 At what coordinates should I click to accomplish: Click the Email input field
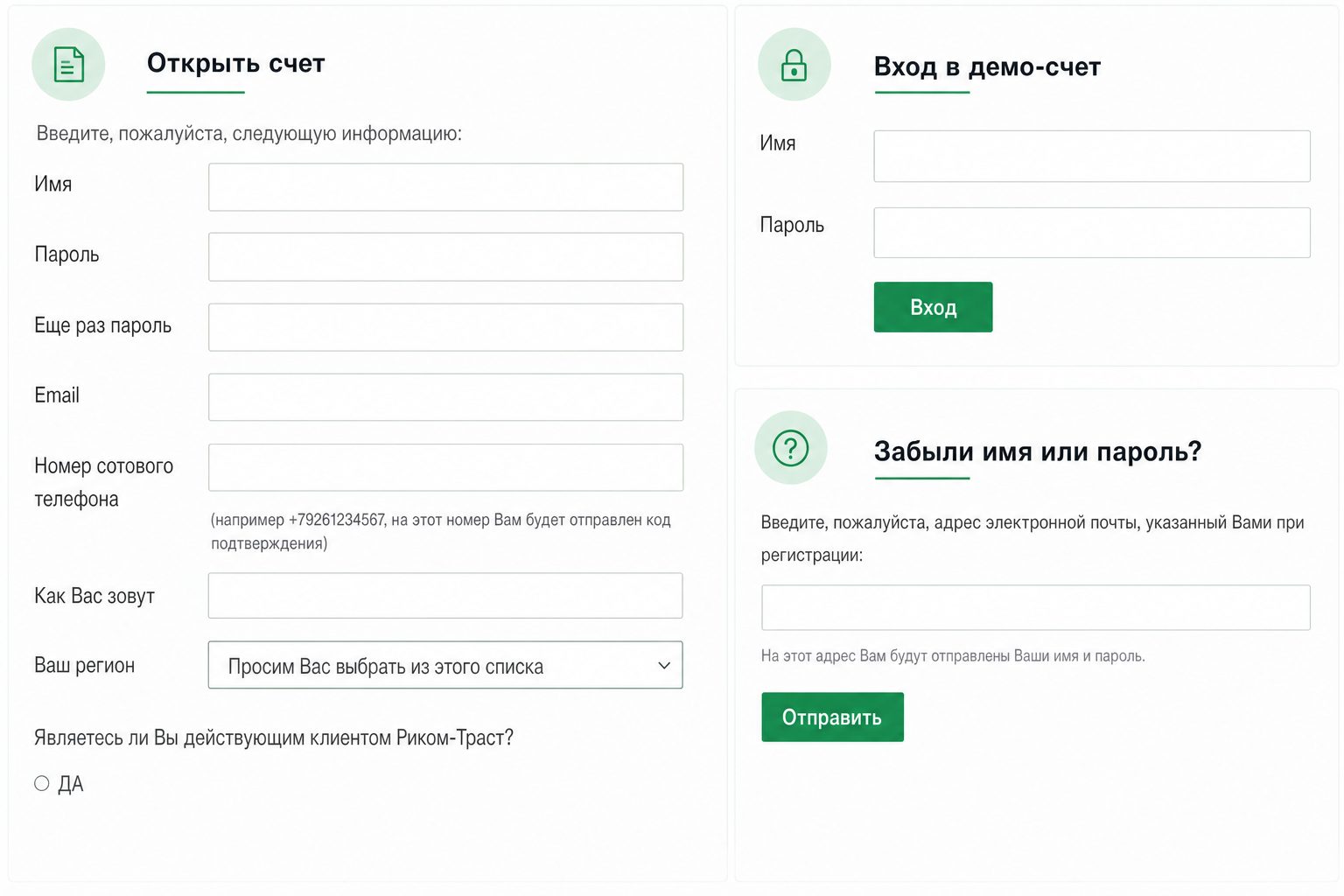pos(445,397)
